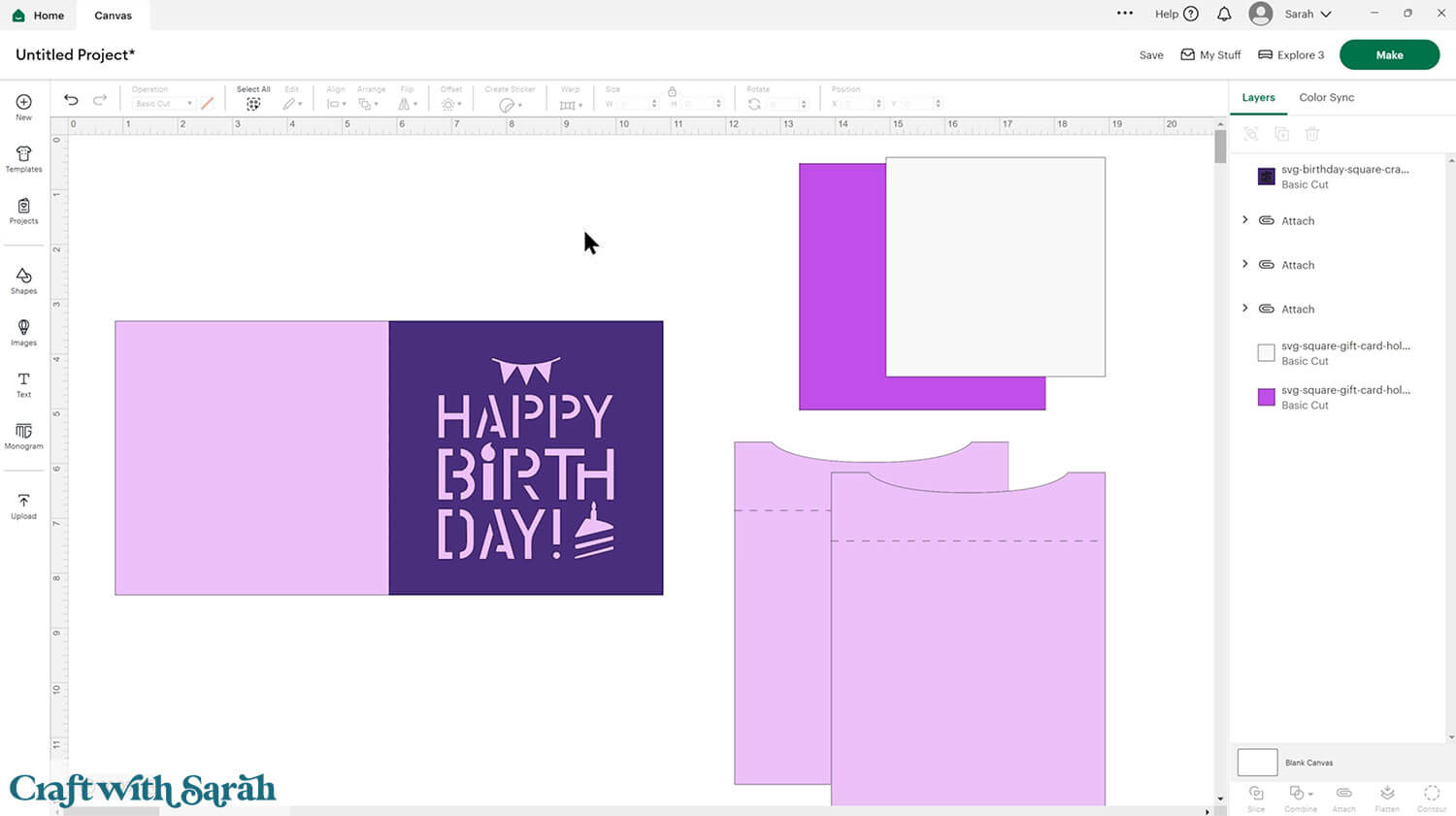Open the Templates panel

(23, 159)
